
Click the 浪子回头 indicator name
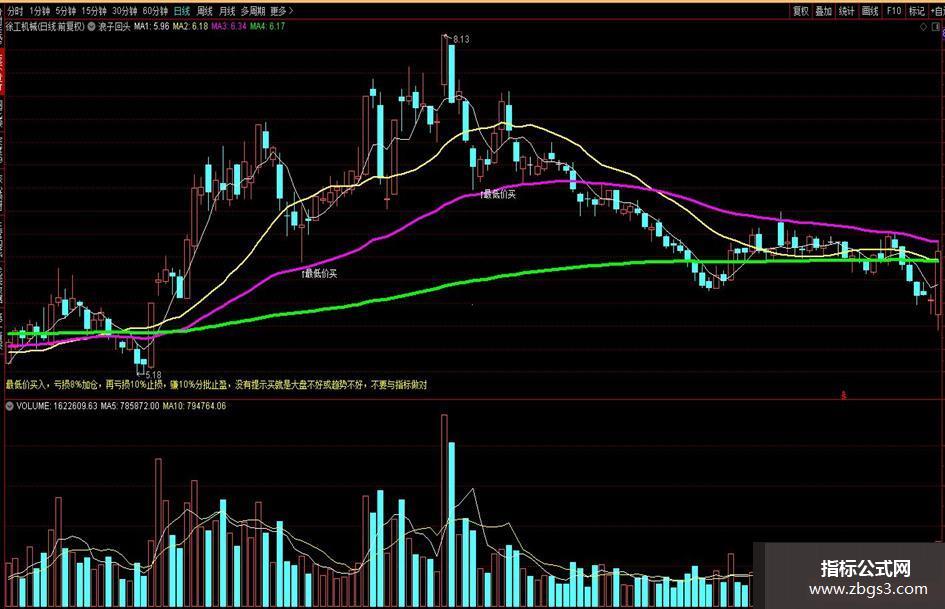pyautogui.click(x=114, y=27)
